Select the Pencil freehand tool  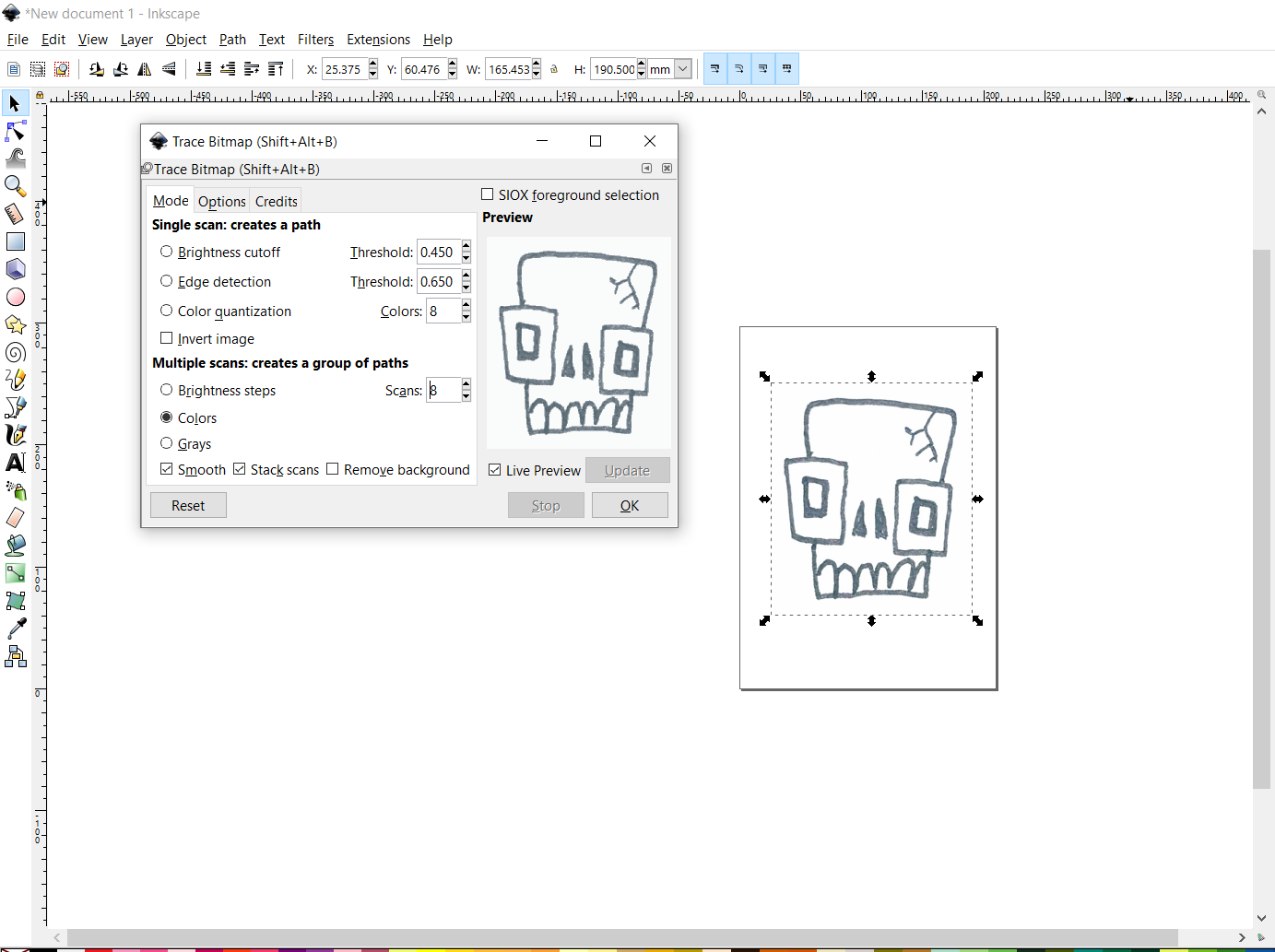click(15, 380)
